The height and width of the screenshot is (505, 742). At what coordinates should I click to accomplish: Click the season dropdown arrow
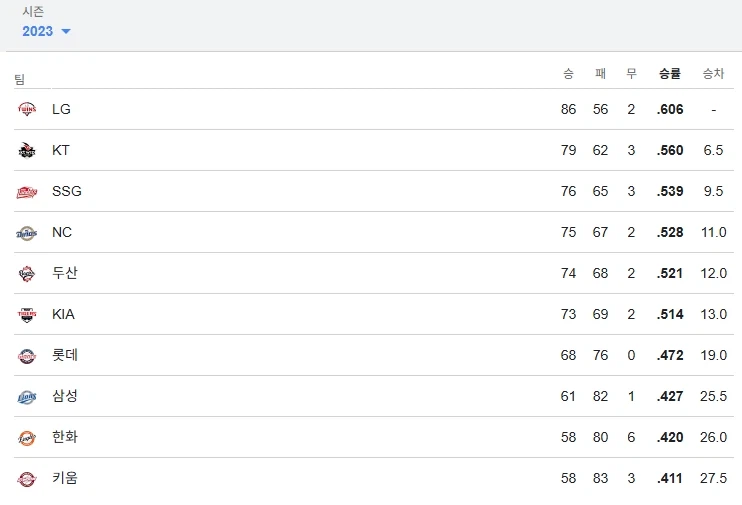66,32
